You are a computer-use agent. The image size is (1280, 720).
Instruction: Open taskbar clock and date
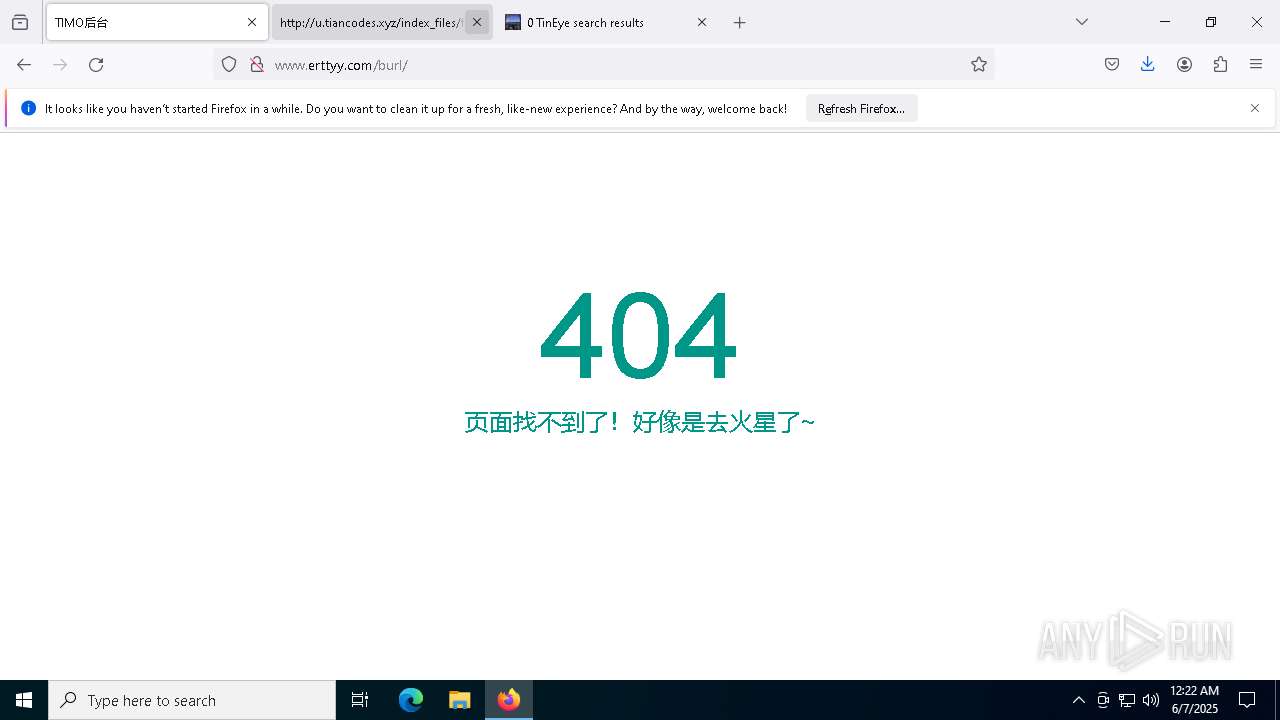[x=1194, y=700]
